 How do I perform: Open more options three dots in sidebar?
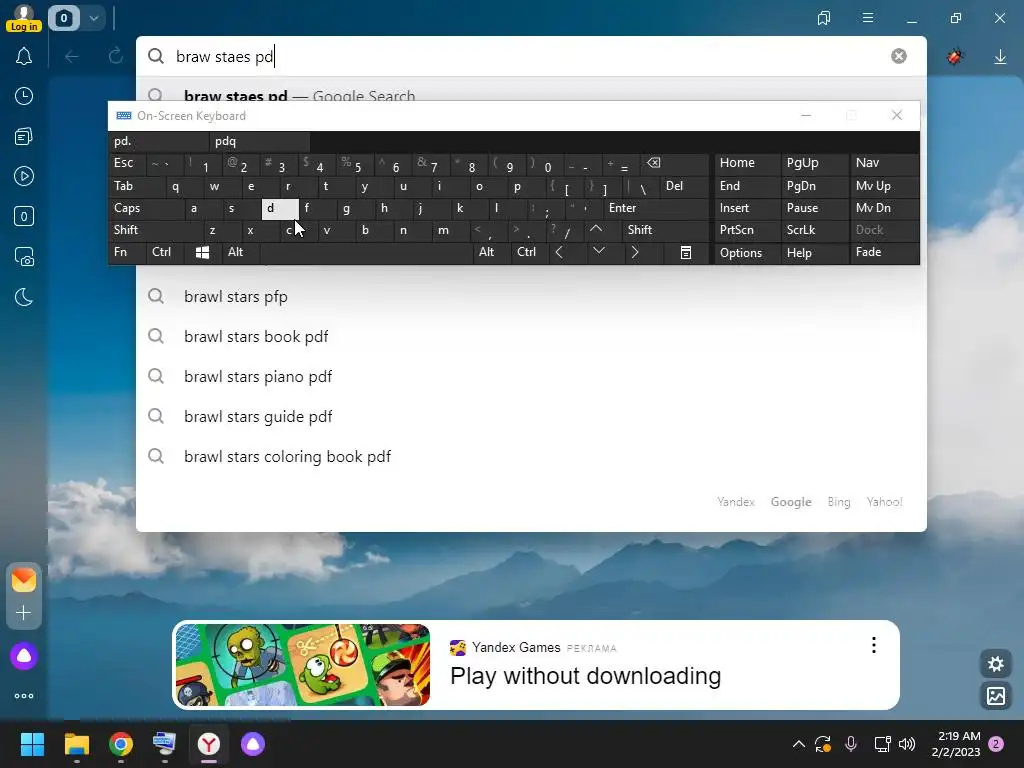pyautogui.click(x=24, y=696)
